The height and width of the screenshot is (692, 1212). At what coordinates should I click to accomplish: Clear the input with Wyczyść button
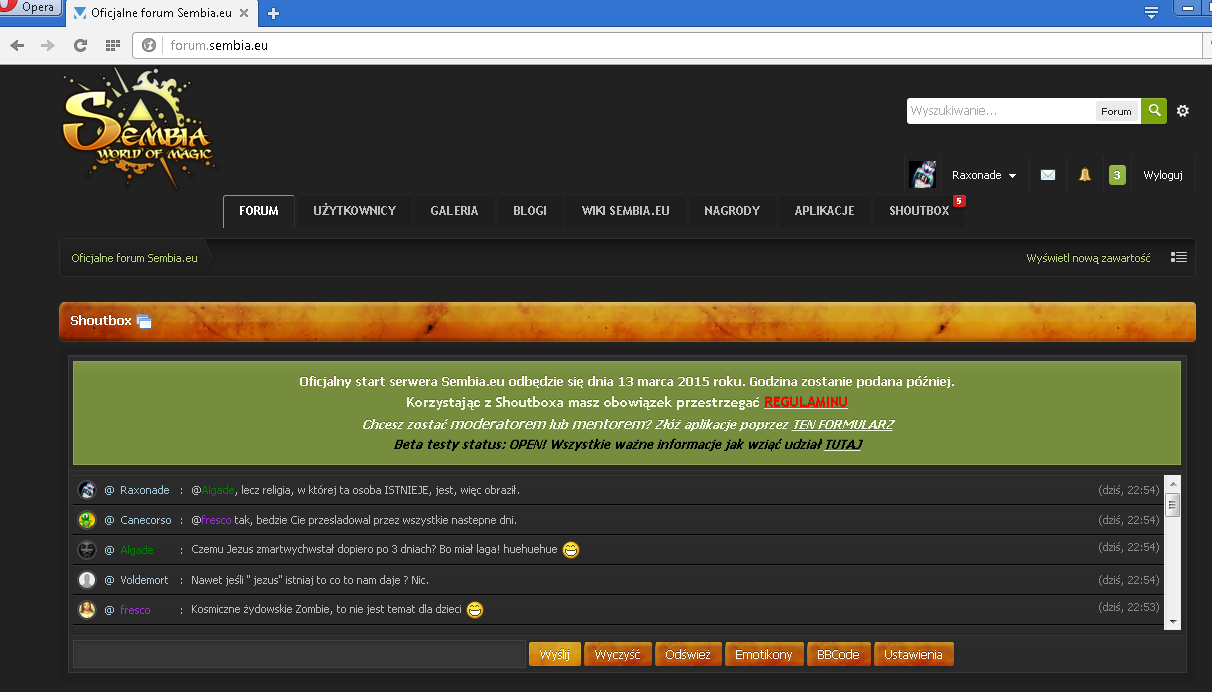point(618,654)
